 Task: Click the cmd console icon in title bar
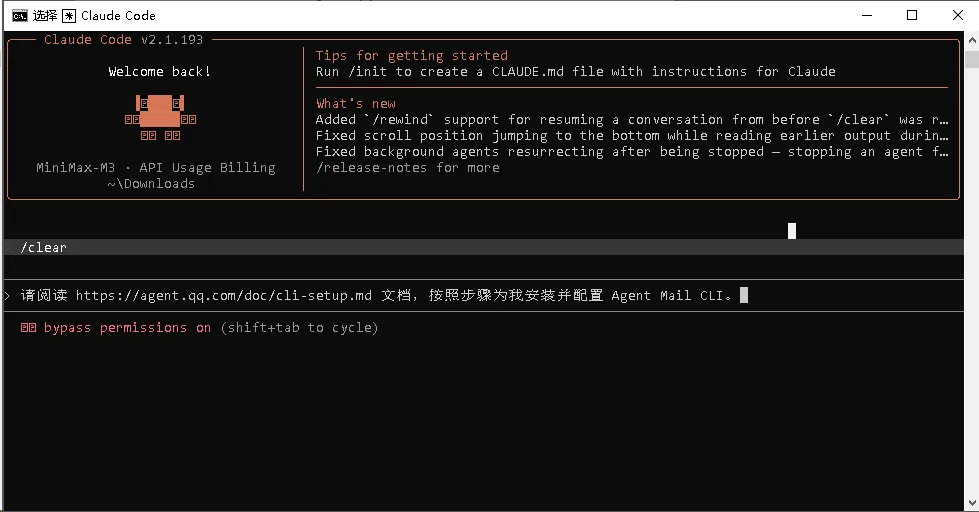[19, 16]
